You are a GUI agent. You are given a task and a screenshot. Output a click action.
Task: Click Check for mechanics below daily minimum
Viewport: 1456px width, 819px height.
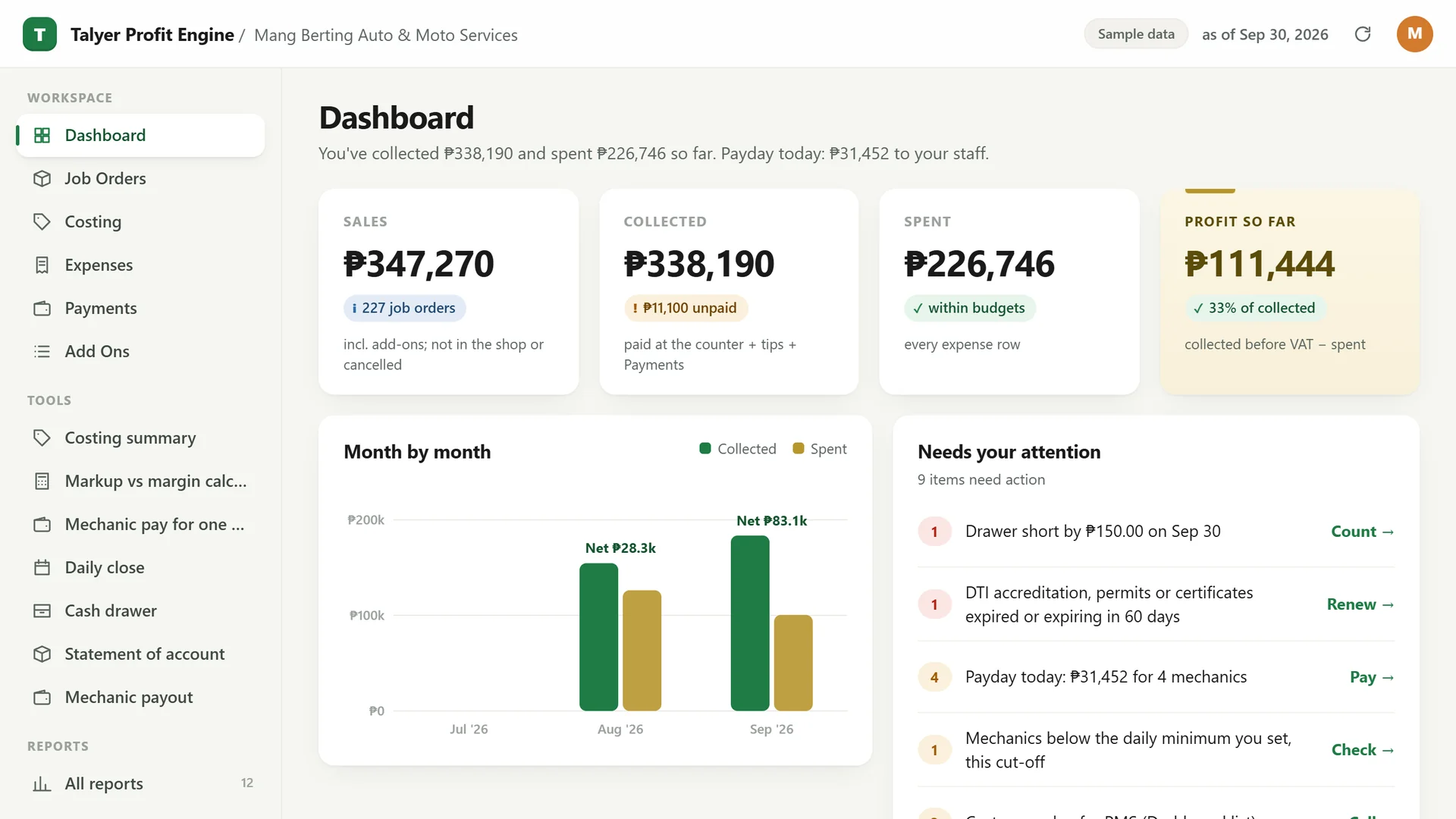pyautogui.click(x=1363, y=750)
